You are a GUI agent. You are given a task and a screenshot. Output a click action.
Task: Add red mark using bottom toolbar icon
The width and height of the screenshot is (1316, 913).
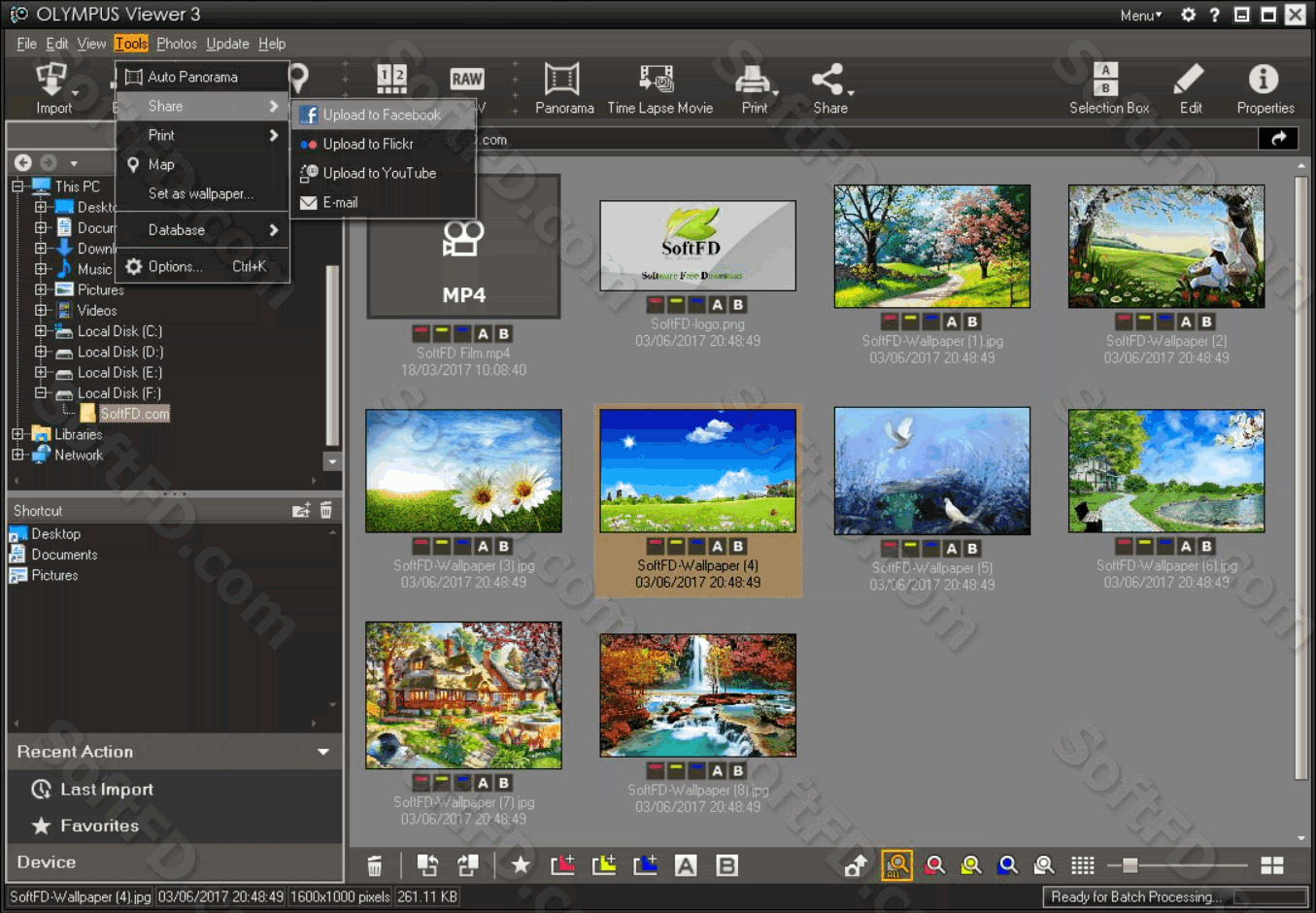pos(562,864)
